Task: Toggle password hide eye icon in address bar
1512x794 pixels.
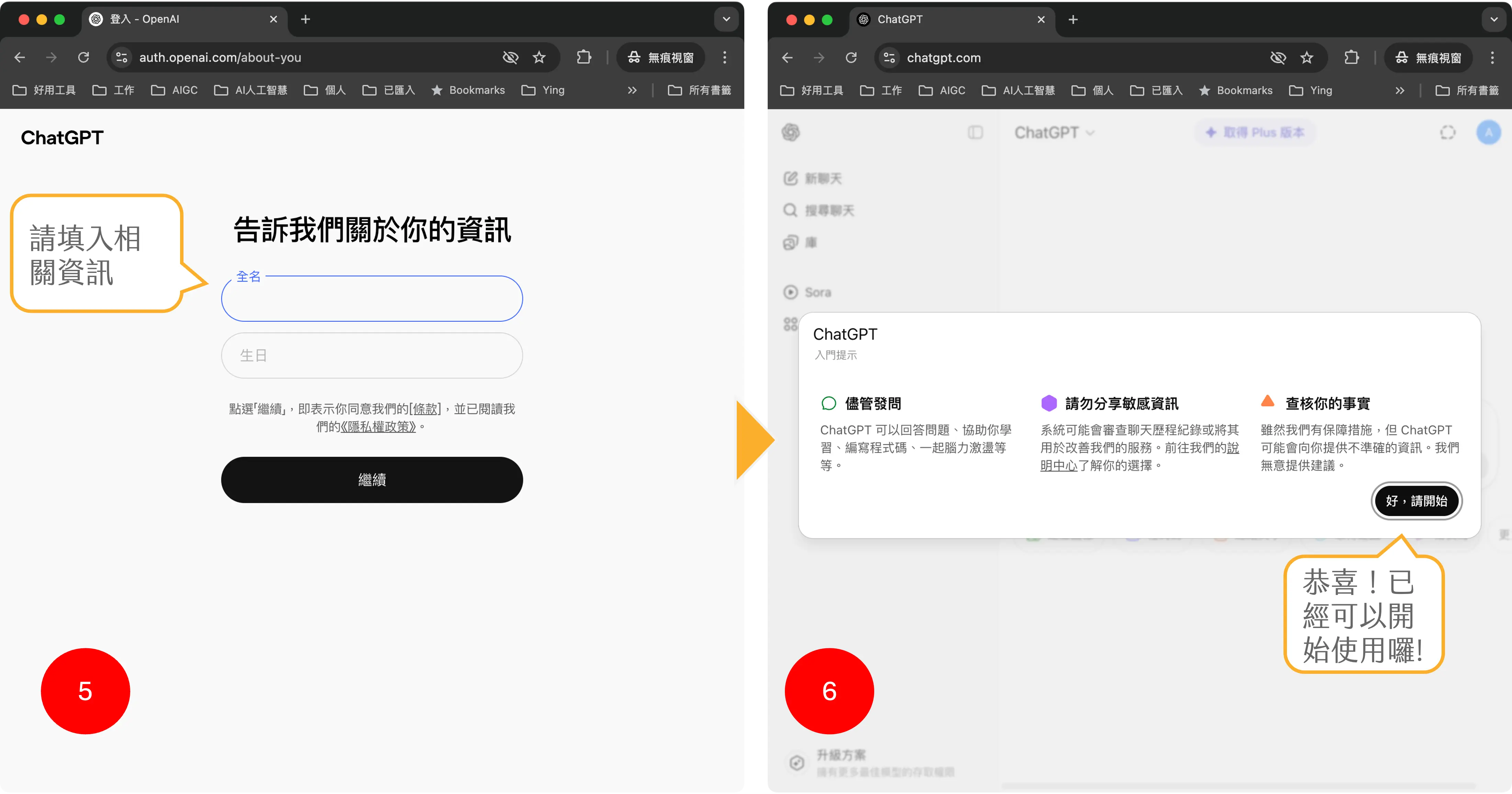Action: (510, 57)
